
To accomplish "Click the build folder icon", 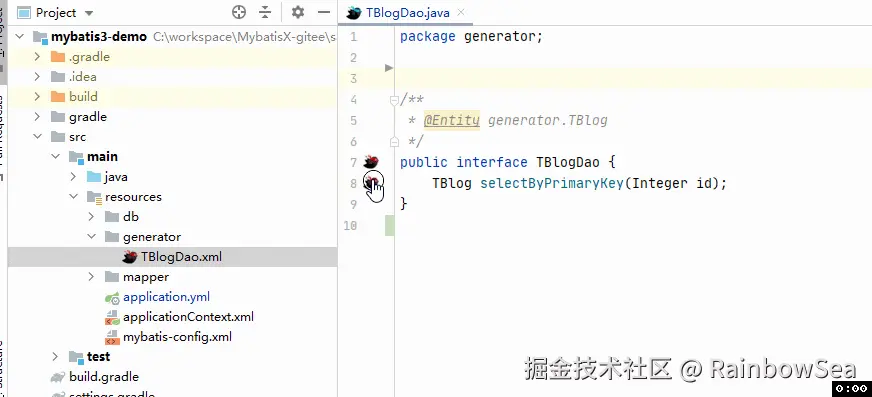I will click(58, 97).
